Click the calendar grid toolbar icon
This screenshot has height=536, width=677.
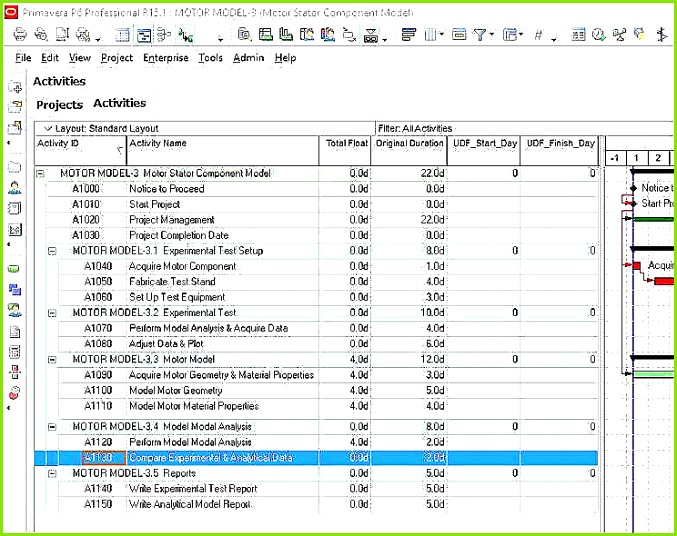tap(578, 34)
